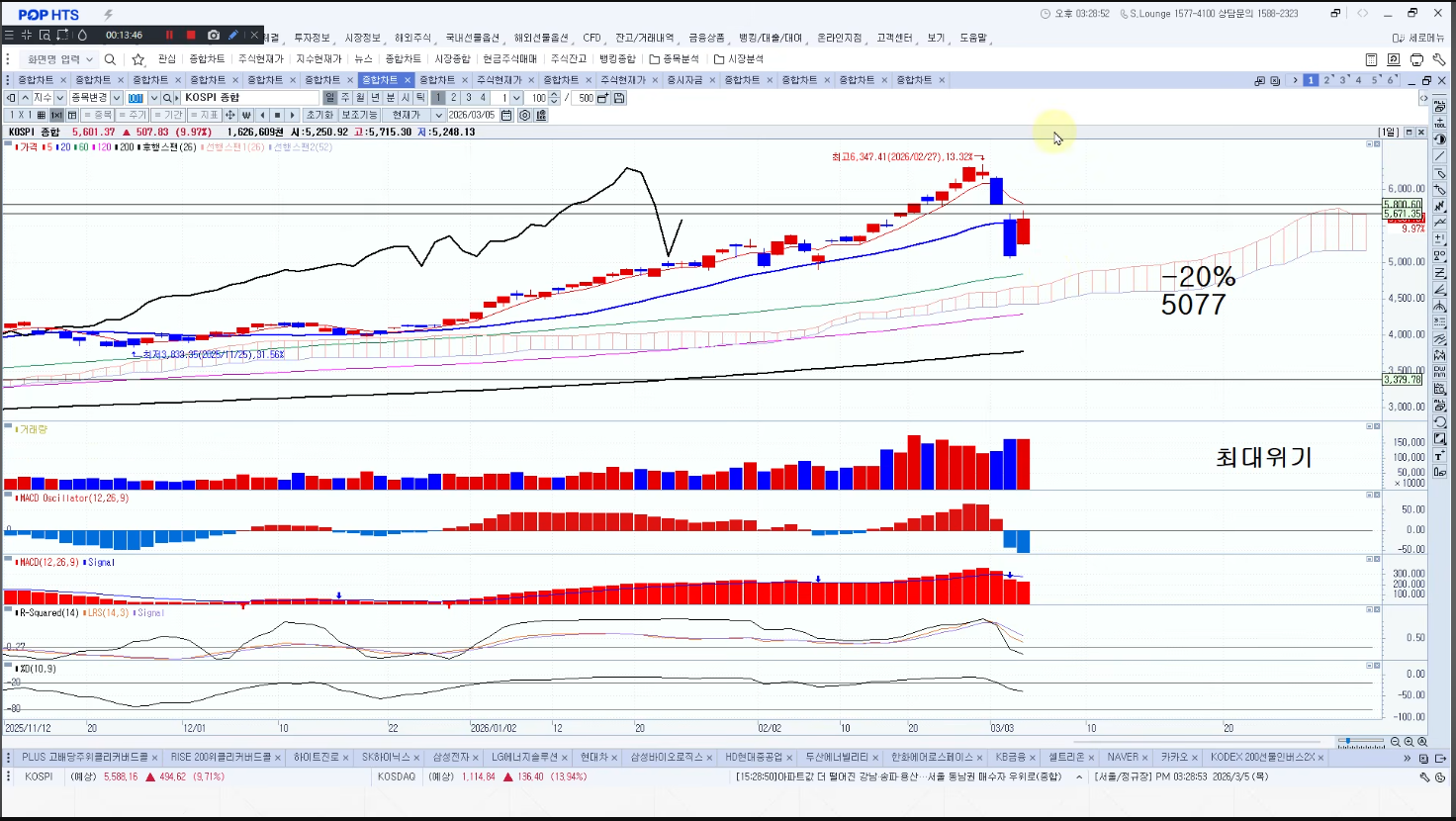
Task: Select the text T drawing tool
Action: (x=1439, y=456)
